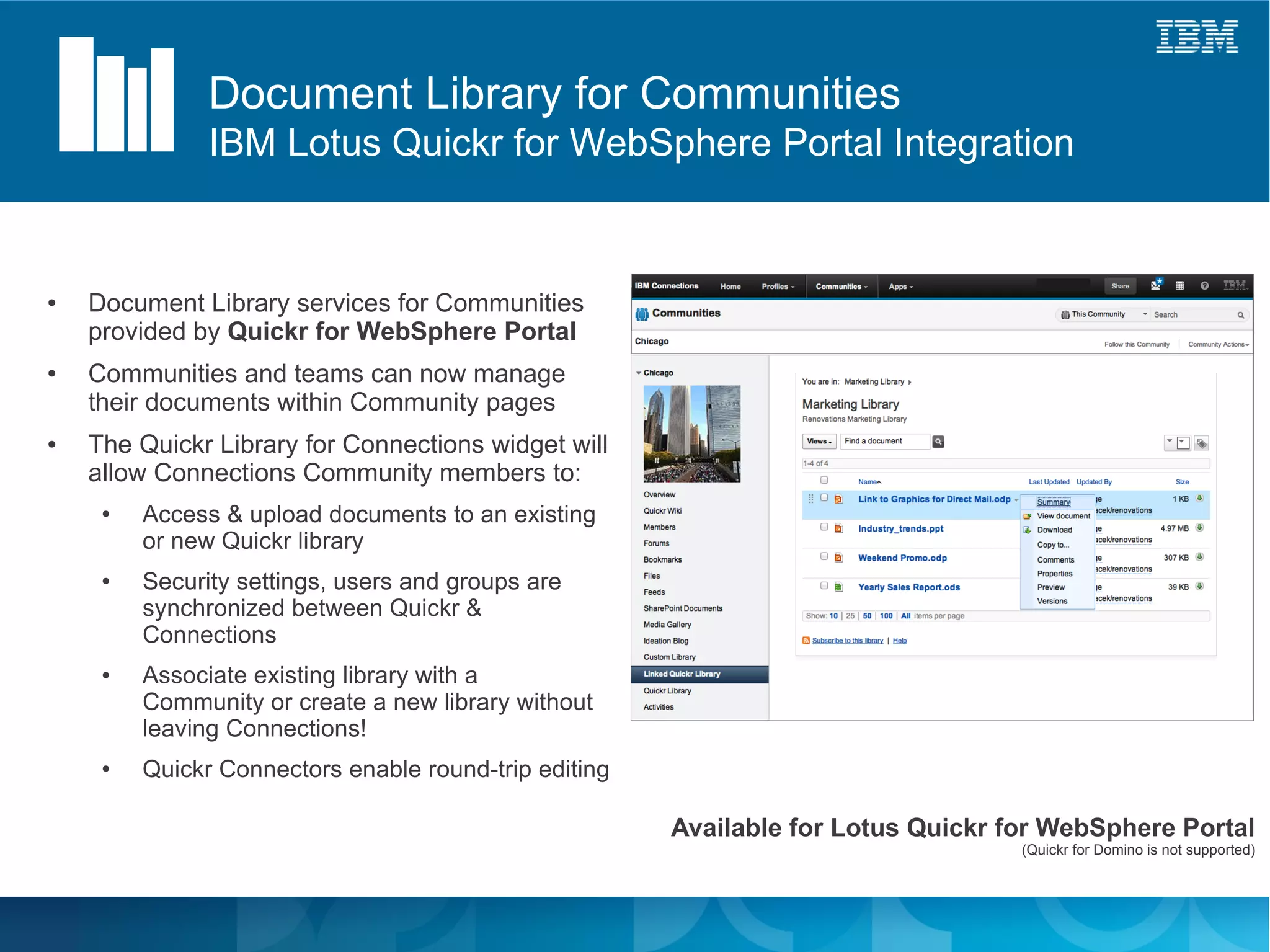Screen dimensions: 1270x952
Task: Check the box for Yearly Sales Report.ods
Action: click(824, 585)
